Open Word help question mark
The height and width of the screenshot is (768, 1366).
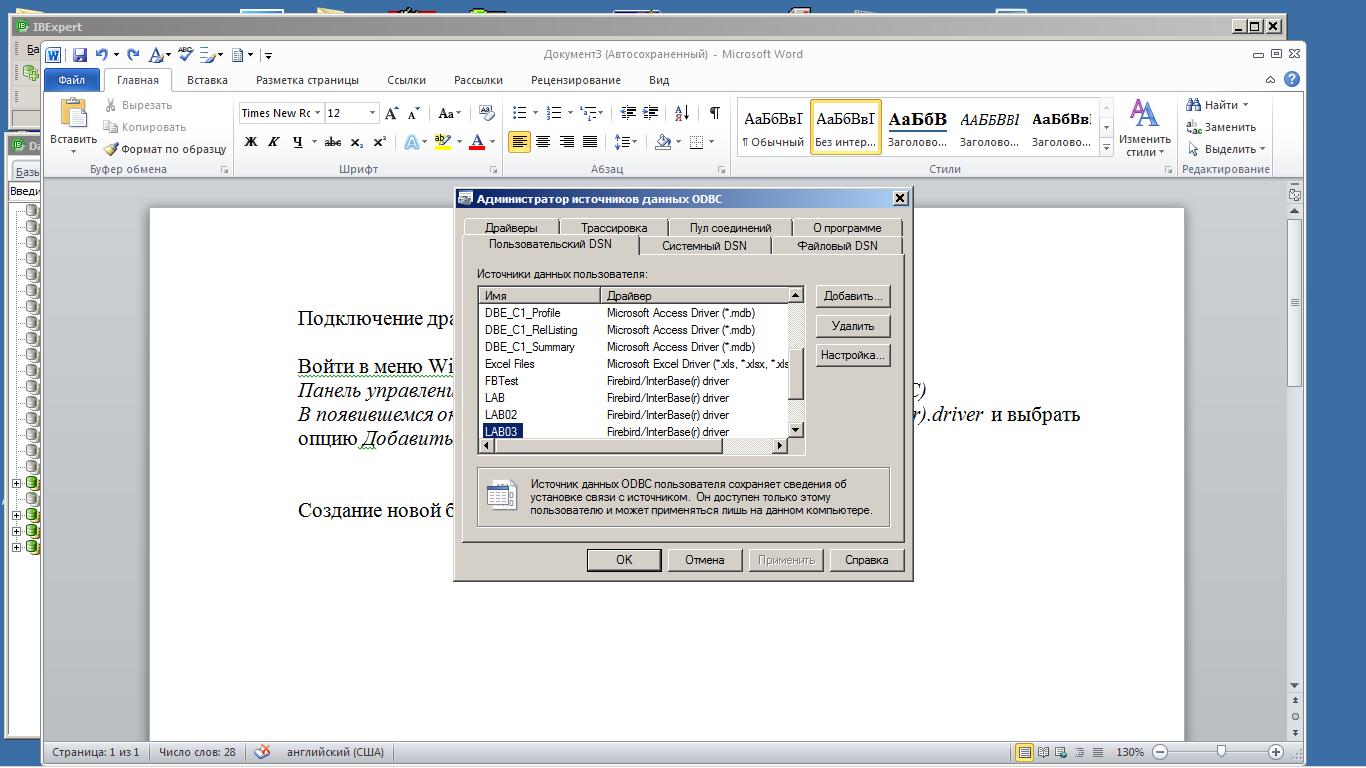pyautogui.click(x=1292, y=80)
